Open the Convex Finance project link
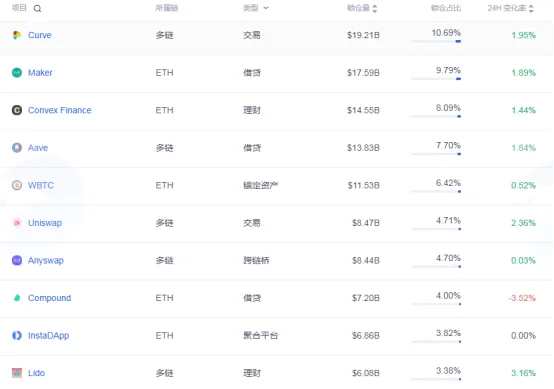 tap(60, 110)
